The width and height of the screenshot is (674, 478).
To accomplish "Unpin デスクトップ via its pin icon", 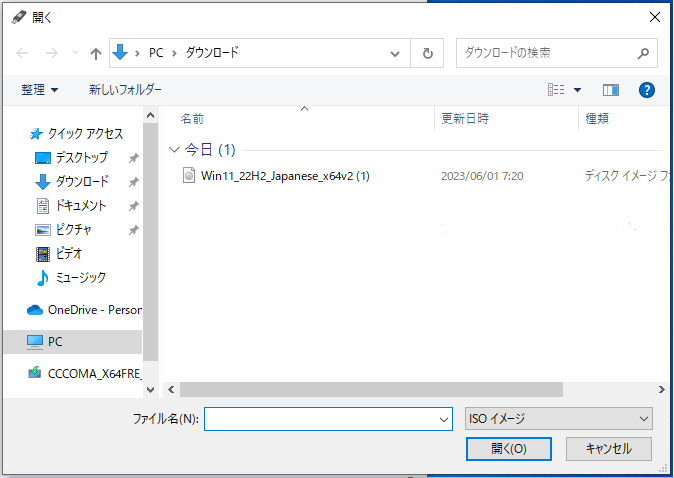I will coord(134,158).
